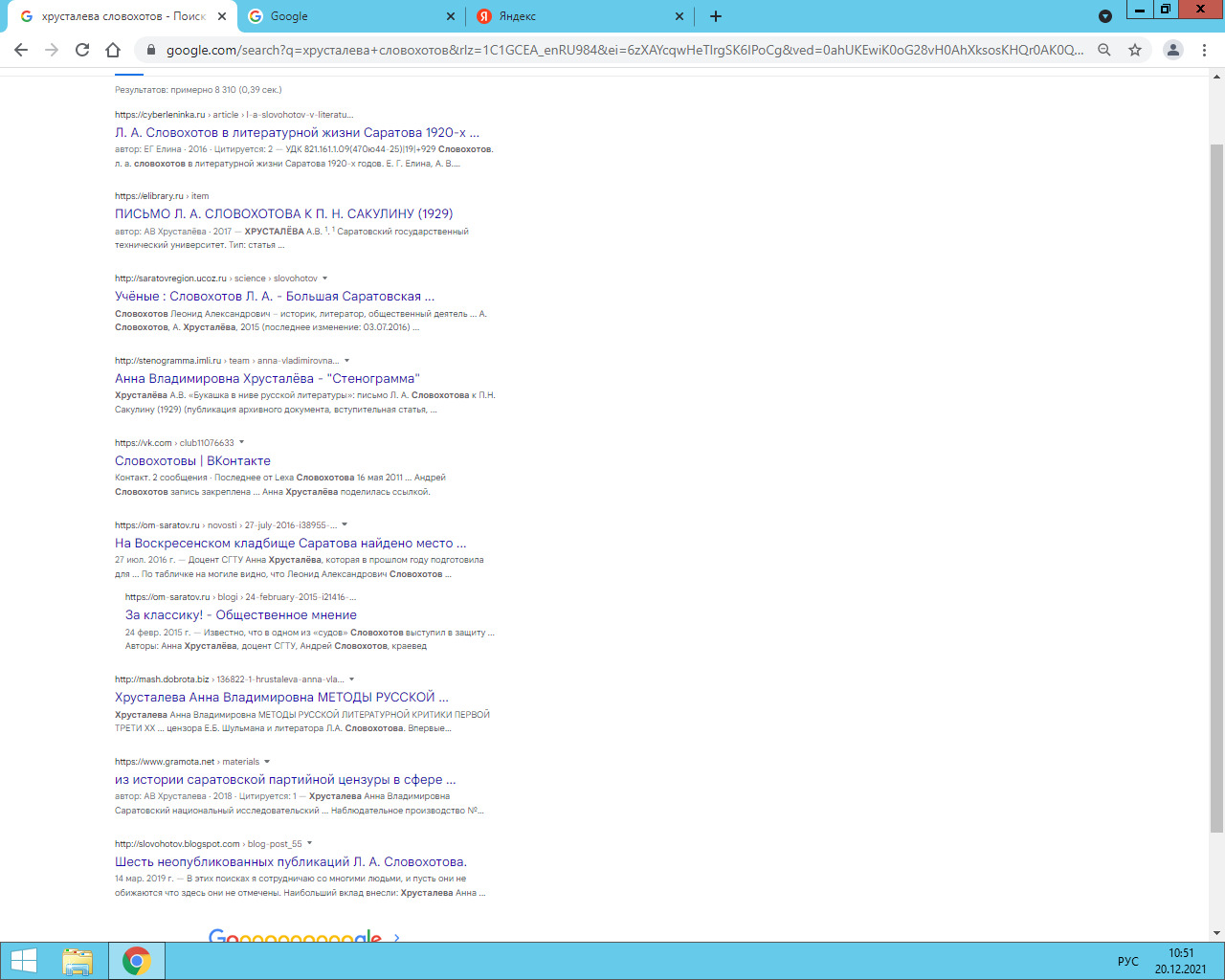Click the РУС language indicator

(x=1128, y=962)
